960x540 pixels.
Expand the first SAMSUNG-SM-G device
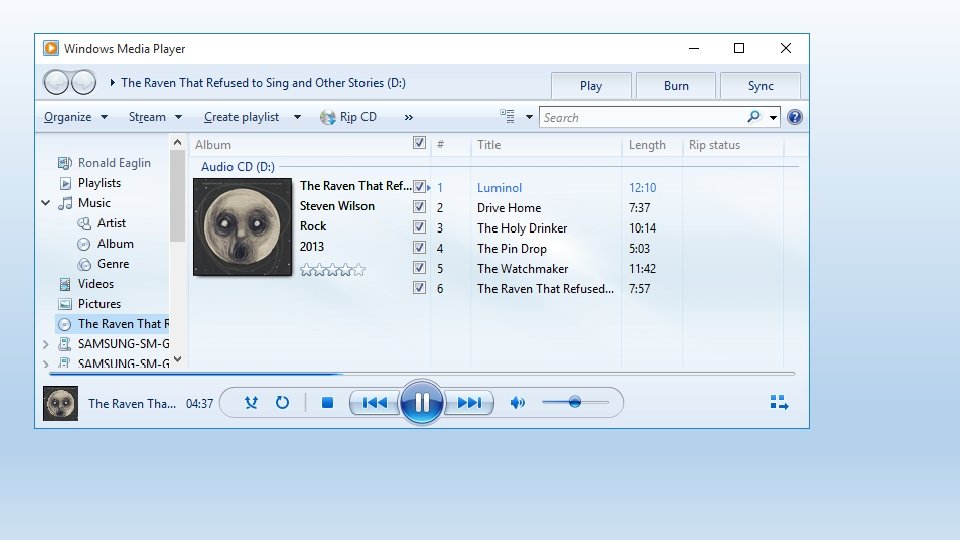click(x=45, y=345)
